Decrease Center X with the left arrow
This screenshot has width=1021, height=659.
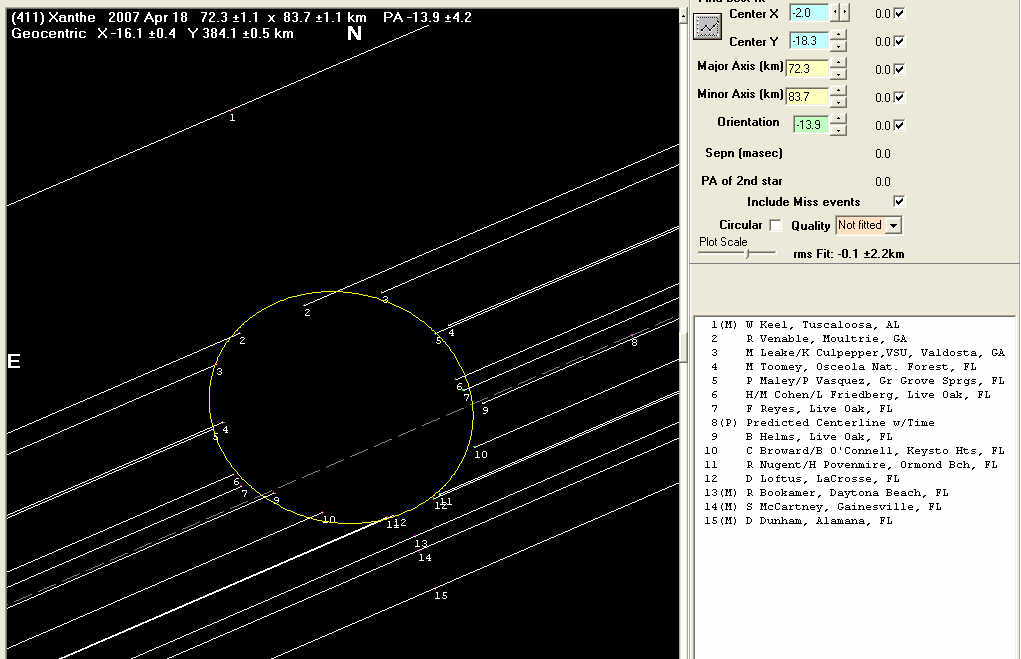835,12
